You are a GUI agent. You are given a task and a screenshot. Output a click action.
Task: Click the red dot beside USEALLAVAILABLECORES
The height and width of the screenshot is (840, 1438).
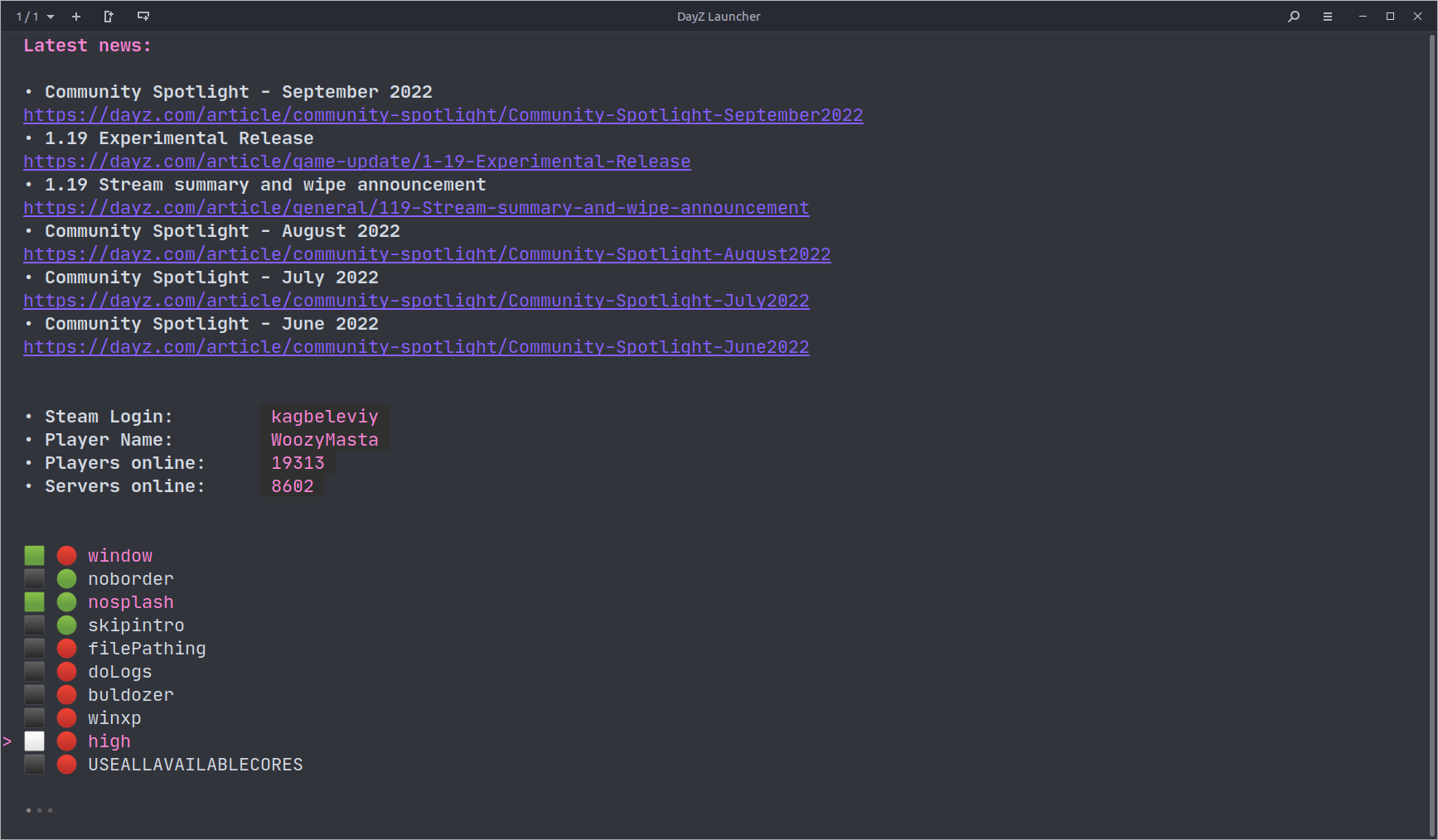[x=66, y=764]
